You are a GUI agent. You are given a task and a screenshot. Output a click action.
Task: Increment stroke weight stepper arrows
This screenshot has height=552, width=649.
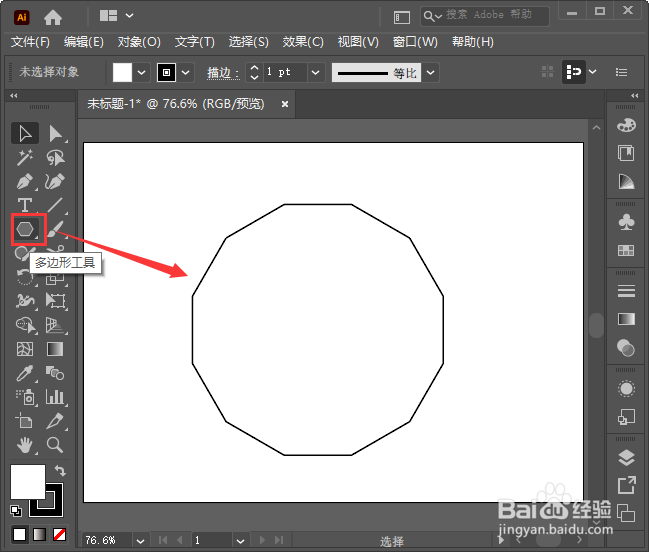pos(255,68)
